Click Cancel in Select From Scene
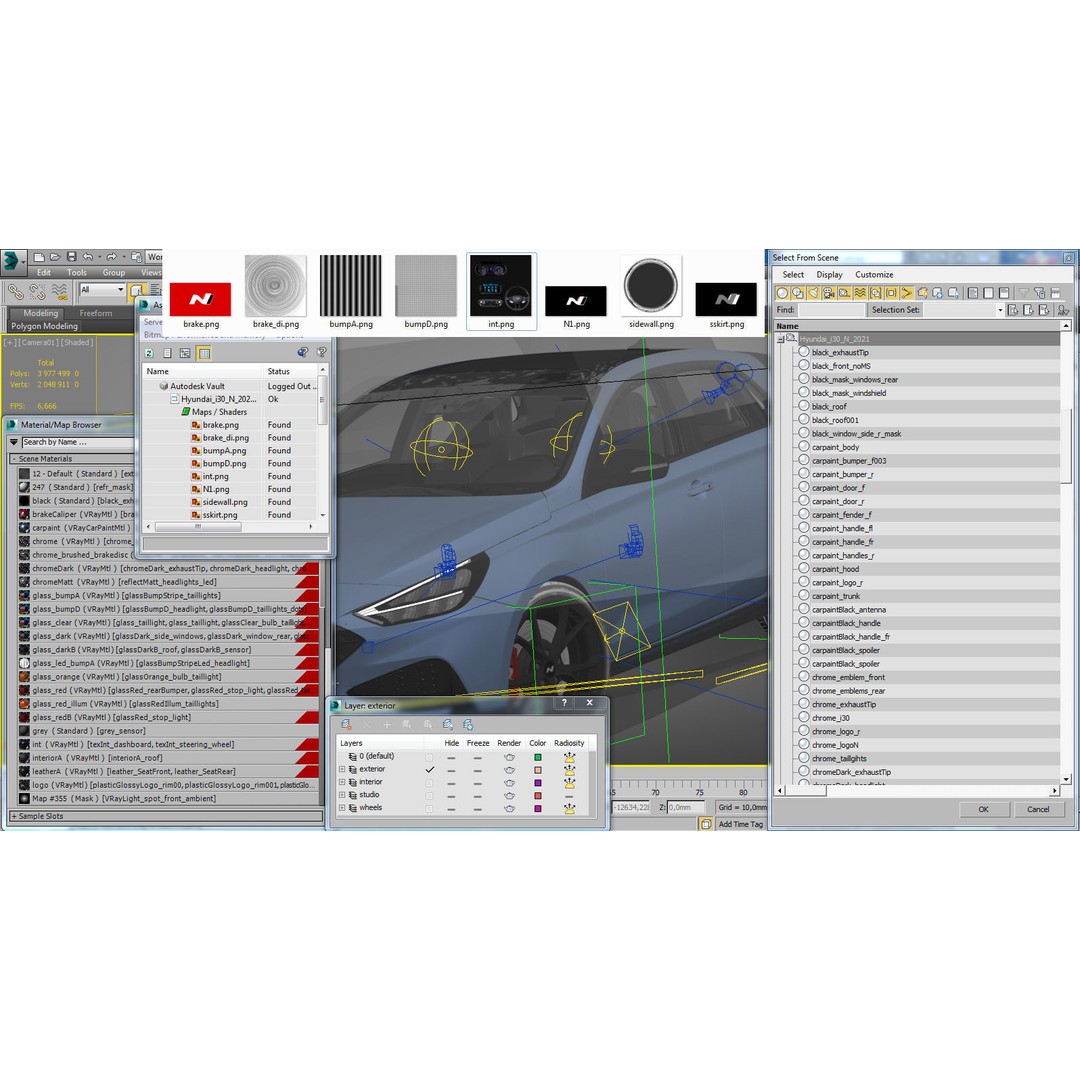This screenshot has width=1080, height=1080. coord(1039,810)
